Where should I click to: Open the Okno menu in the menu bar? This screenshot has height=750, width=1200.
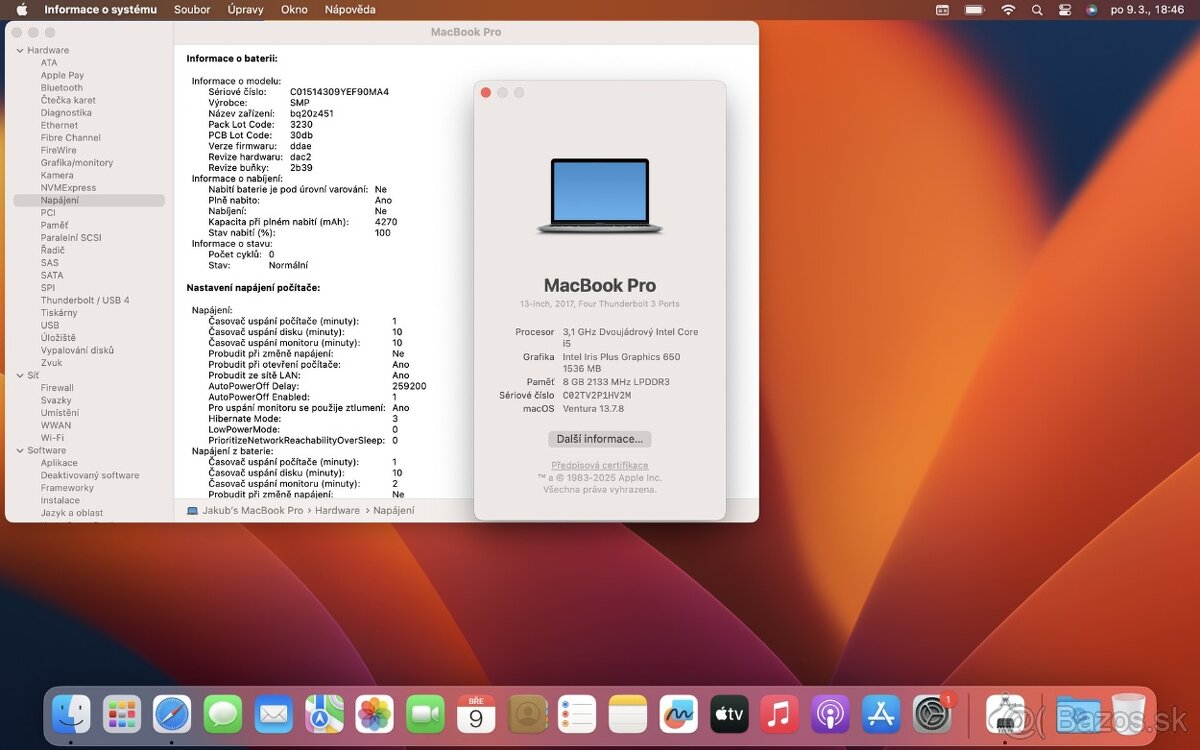click(293, 9)
